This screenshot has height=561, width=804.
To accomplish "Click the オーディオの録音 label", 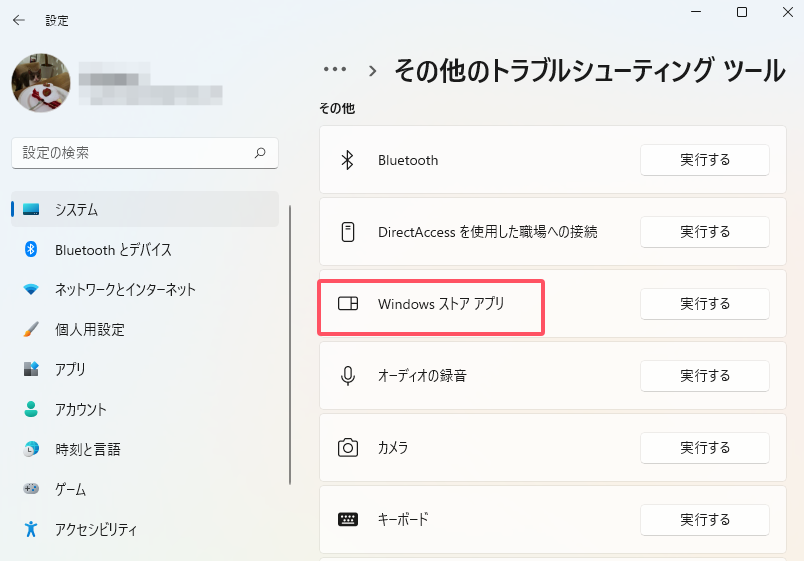I will [x=422, y=376].
